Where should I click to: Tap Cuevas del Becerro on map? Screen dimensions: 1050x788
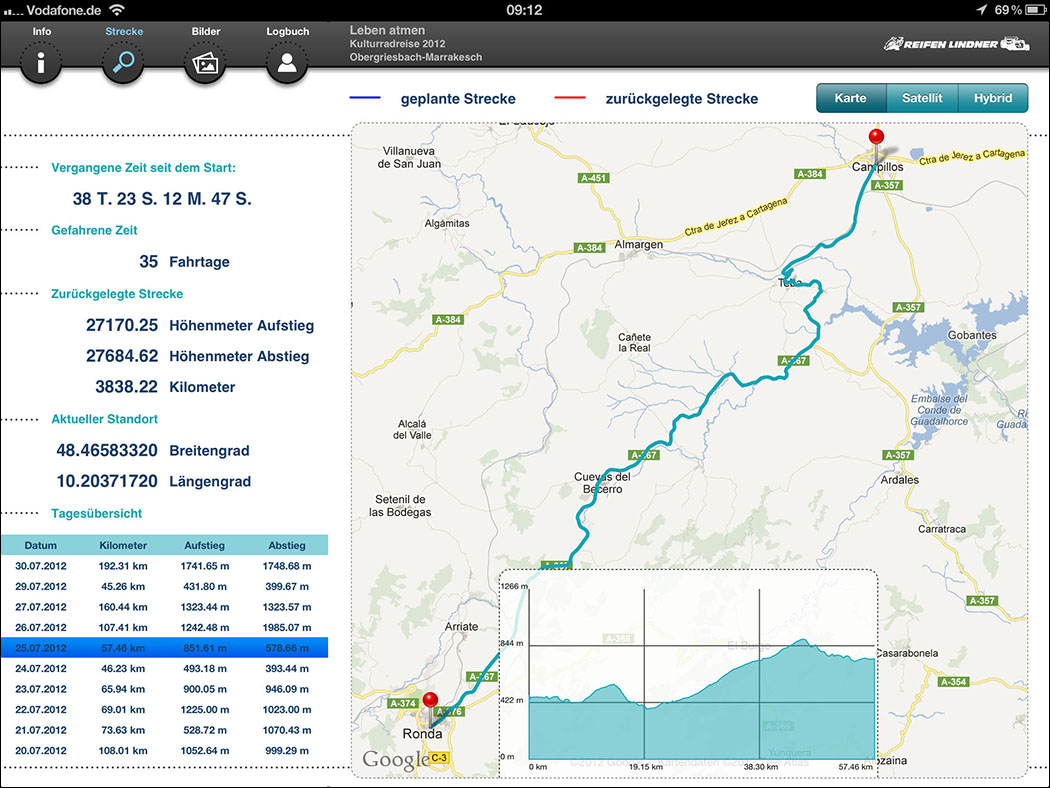pos(602,483)
